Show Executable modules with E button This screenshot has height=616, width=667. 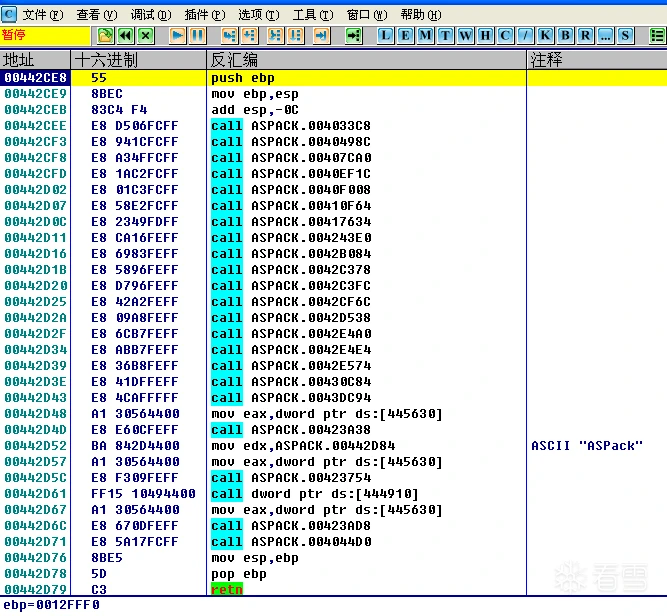pos(406,36)
